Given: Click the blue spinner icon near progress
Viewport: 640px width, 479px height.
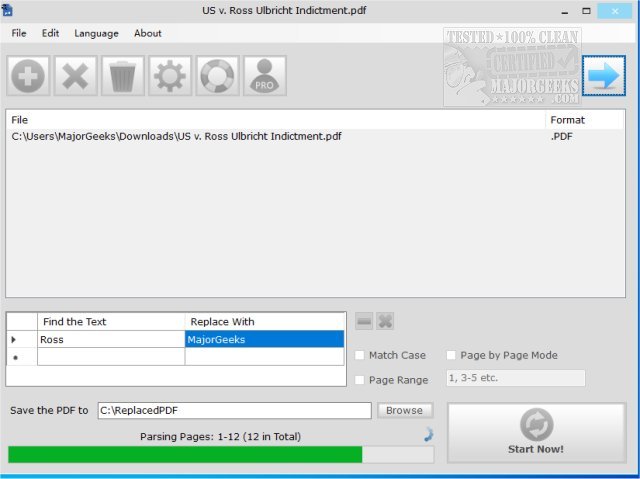Looking at the screenshot, I should pyautogui.click(x=428, y=435).
